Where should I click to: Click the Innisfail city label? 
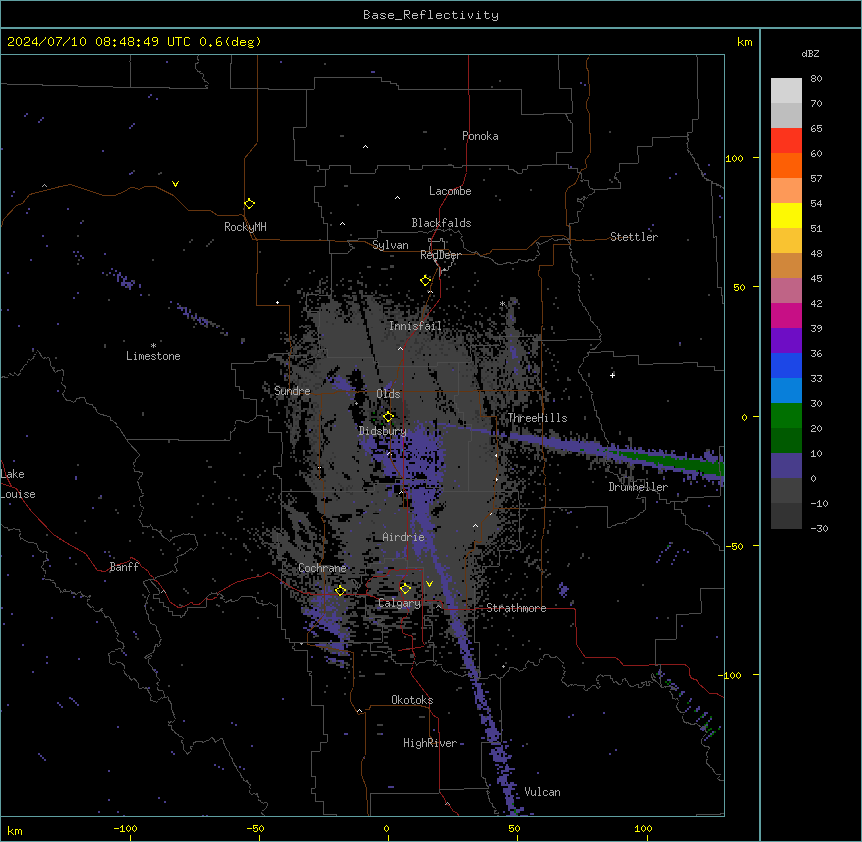(x=415, y=326)
